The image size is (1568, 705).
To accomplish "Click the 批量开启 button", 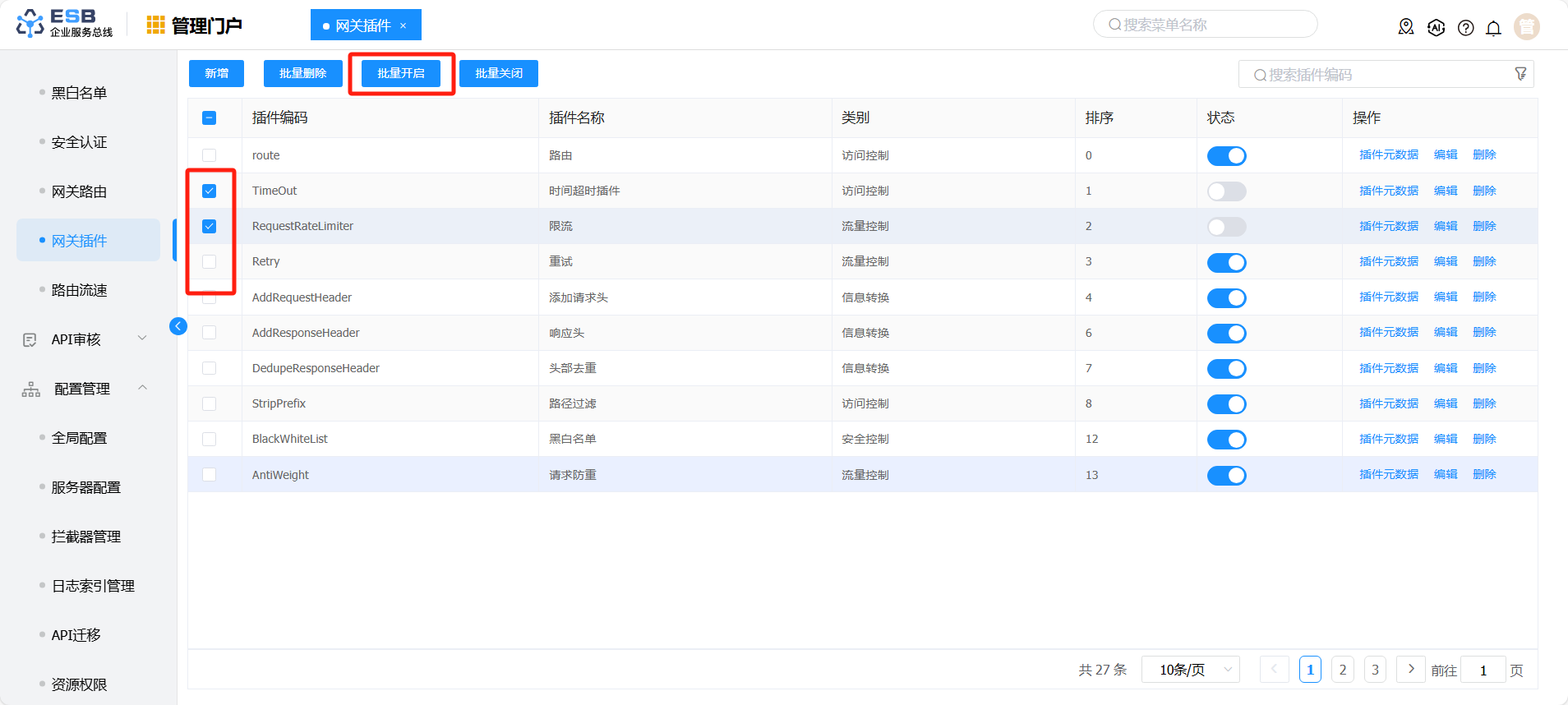I will [401, 73].
